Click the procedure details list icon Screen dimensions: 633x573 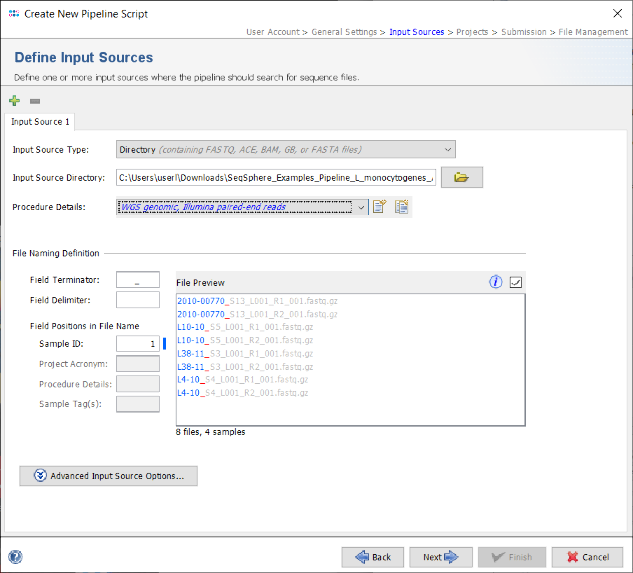point(402,207)
